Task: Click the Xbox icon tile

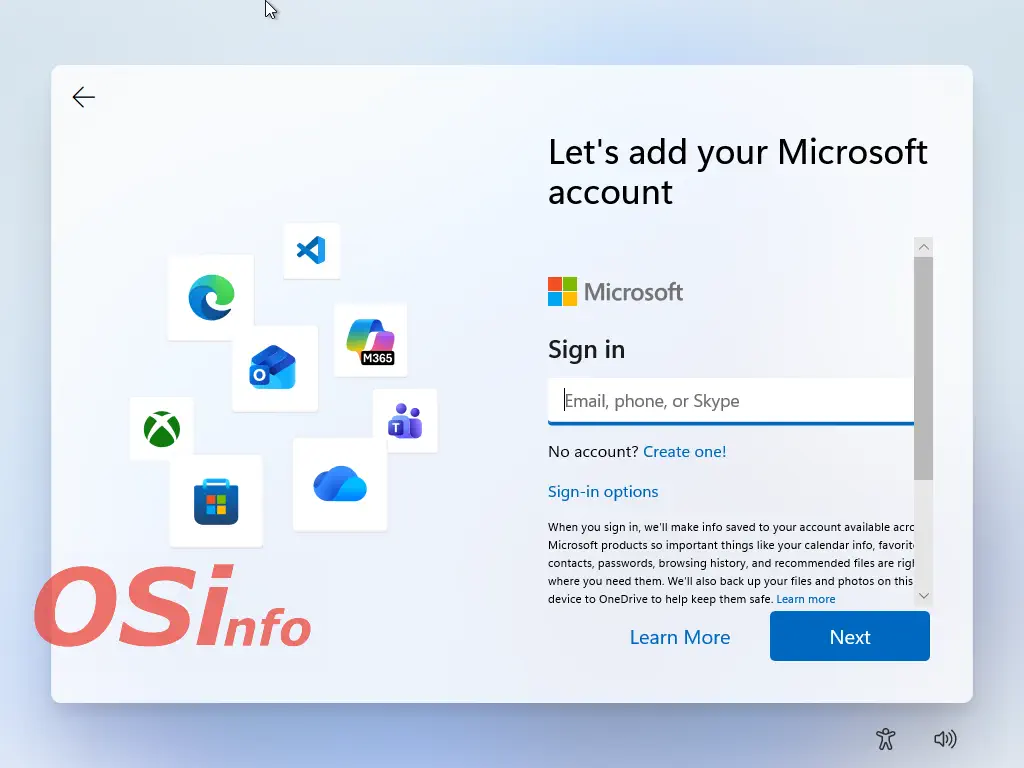Action: coord(161,429)
